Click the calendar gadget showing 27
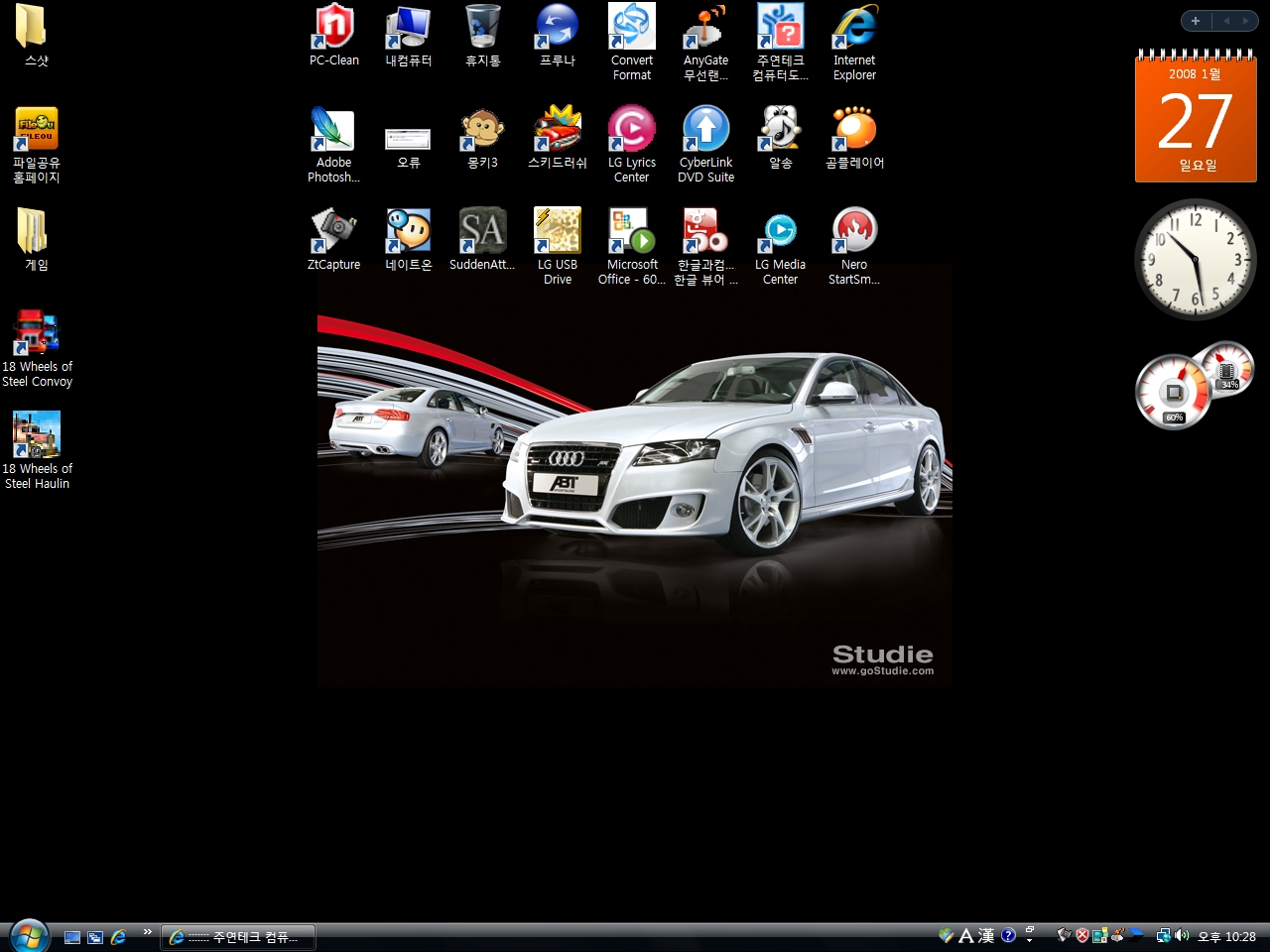The image size is (1270, 952). click(1196, 117)
